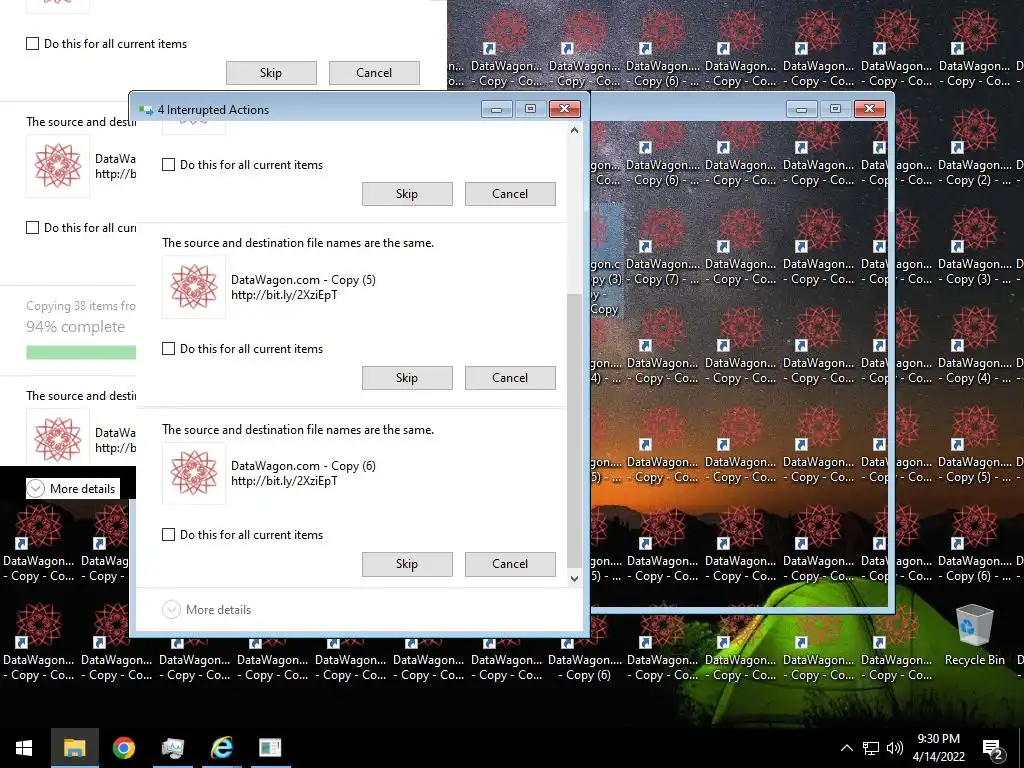Open File Explorer from the taskbar
Screen dimensions: 1024x768
point(74,748)
